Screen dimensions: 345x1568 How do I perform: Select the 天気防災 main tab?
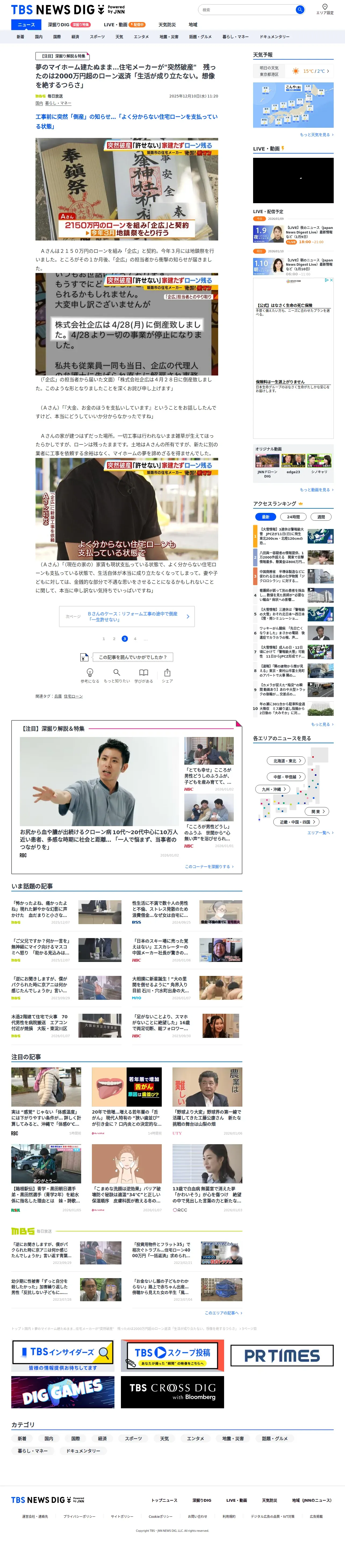click(167, 24)
